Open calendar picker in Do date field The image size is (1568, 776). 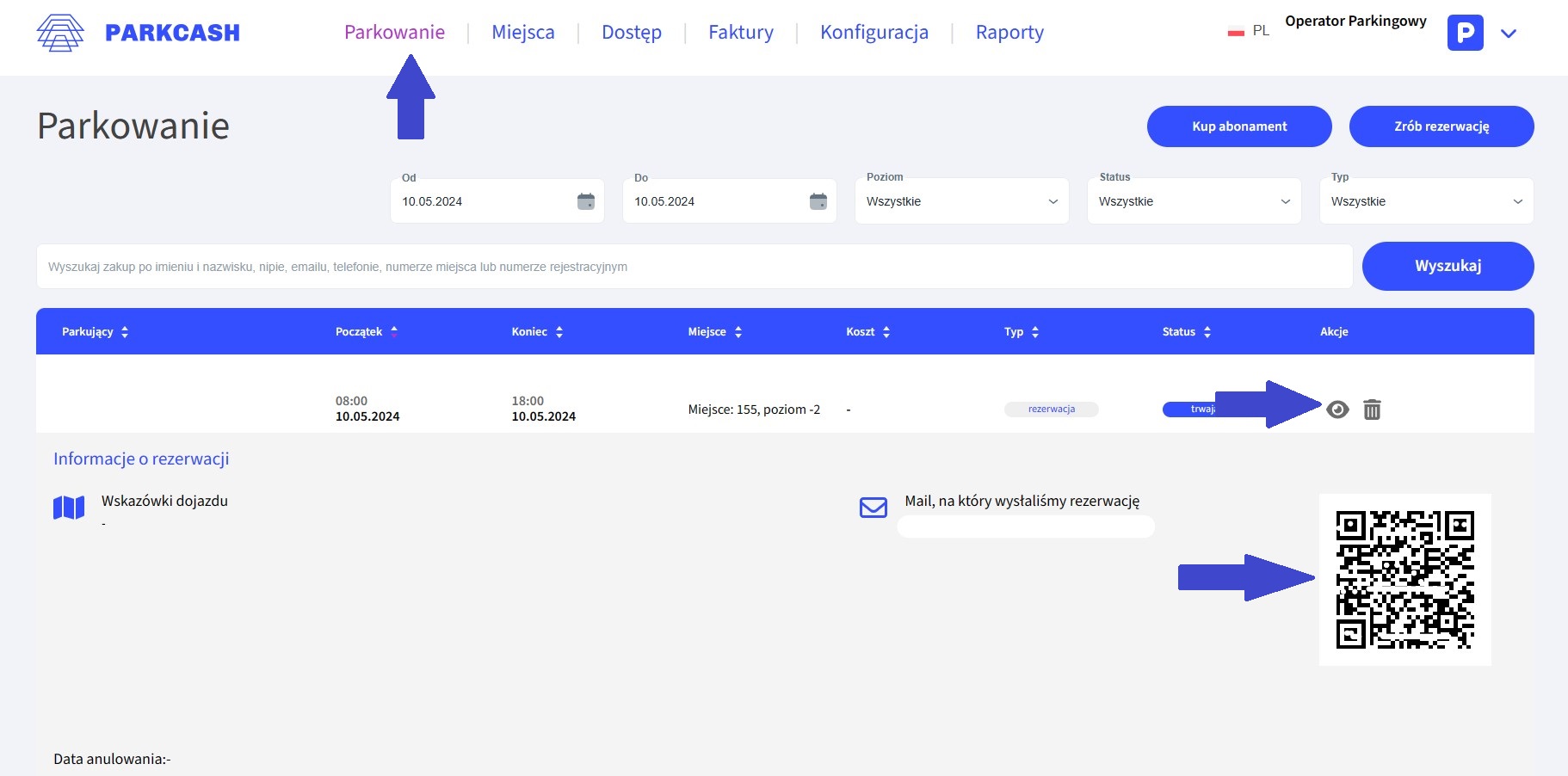tap(818, 201)
